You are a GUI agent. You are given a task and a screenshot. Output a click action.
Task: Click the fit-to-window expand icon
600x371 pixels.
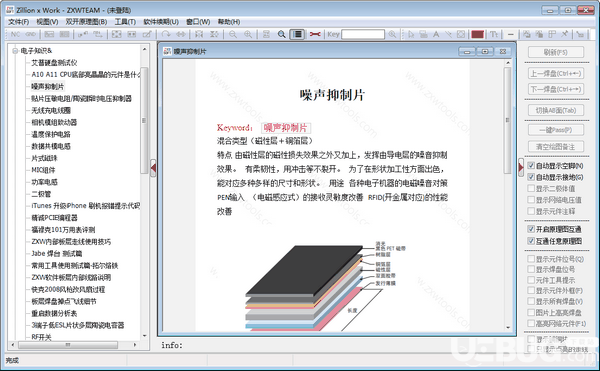coord(116,34)
